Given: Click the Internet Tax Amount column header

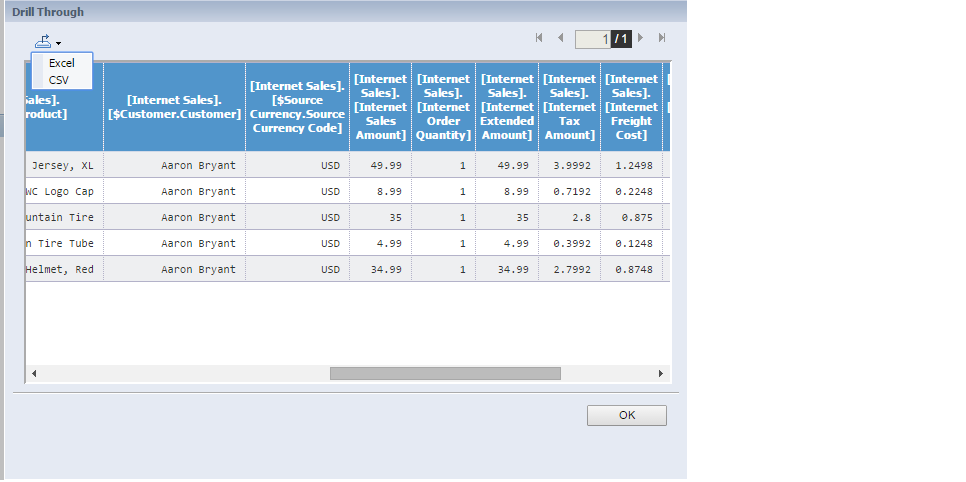Looking at the screenshot, I should click(569, 107).
